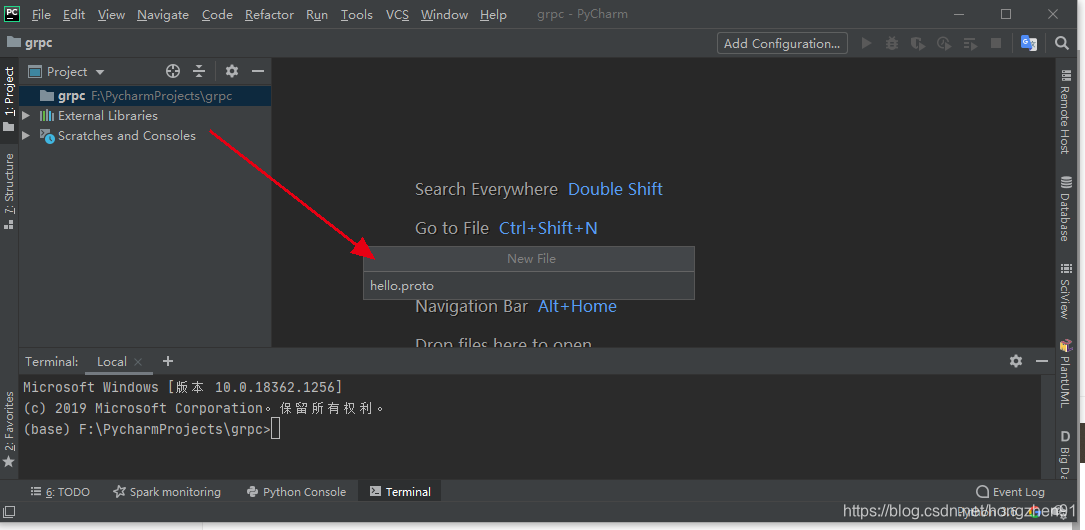Screen dimensions: 1085x530
Task: Select the Terminal tool window tab
Action: pos(400,491)
